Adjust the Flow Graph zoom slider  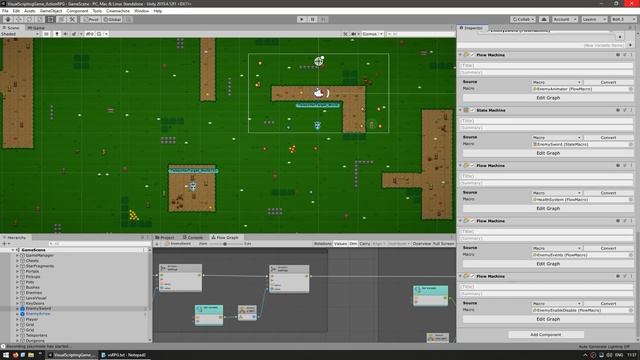tap(225, 244)
